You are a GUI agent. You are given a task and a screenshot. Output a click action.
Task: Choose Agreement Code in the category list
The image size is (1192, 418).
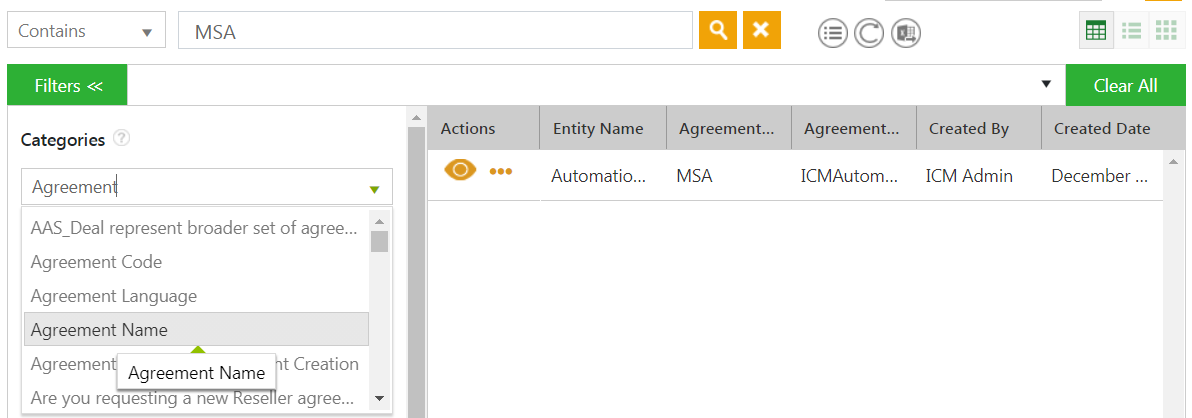tap(96, 262)
